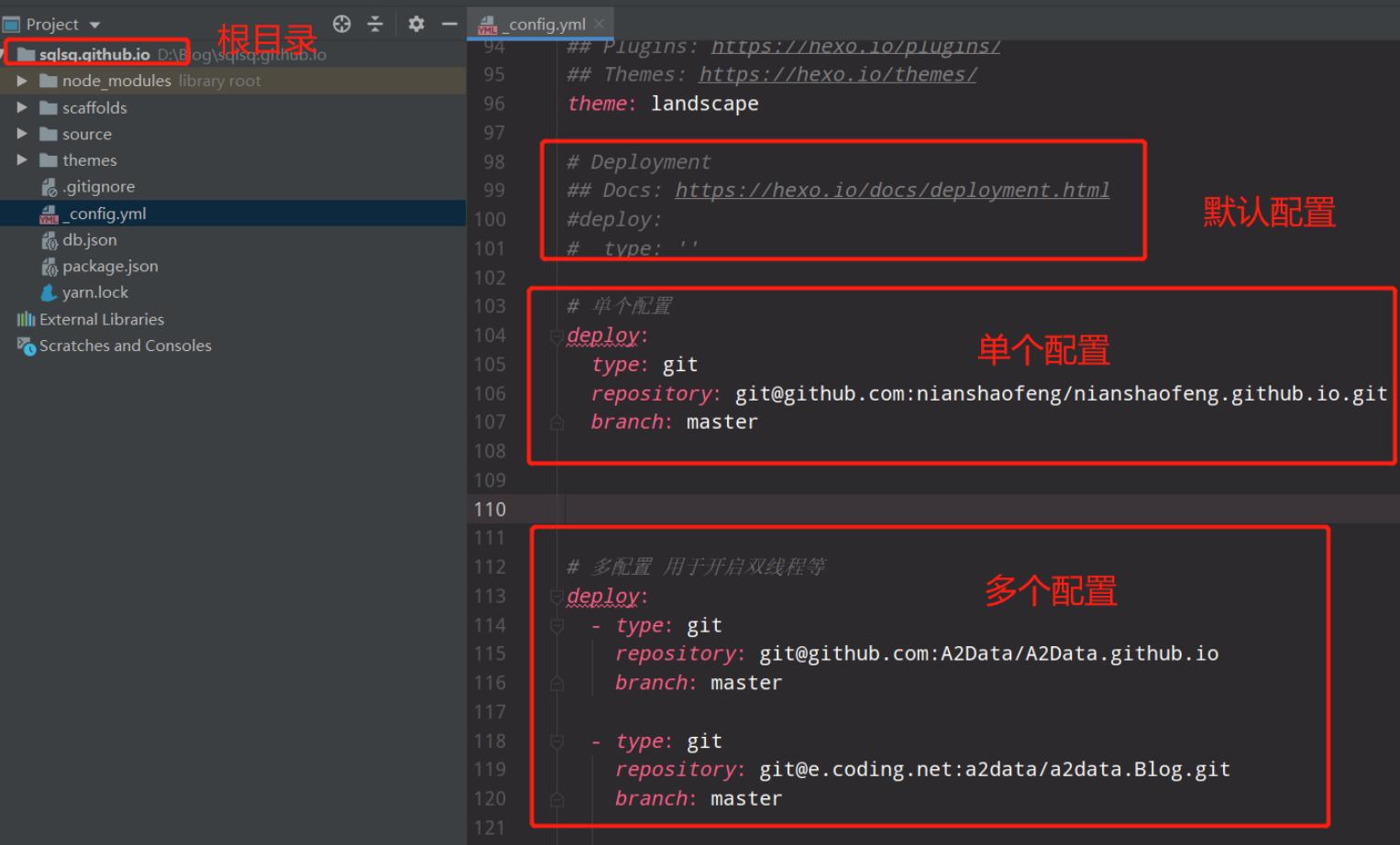Screen dimensions: 1400x845
Task: Expand the themes folder arrow
Action: point(22,160)
